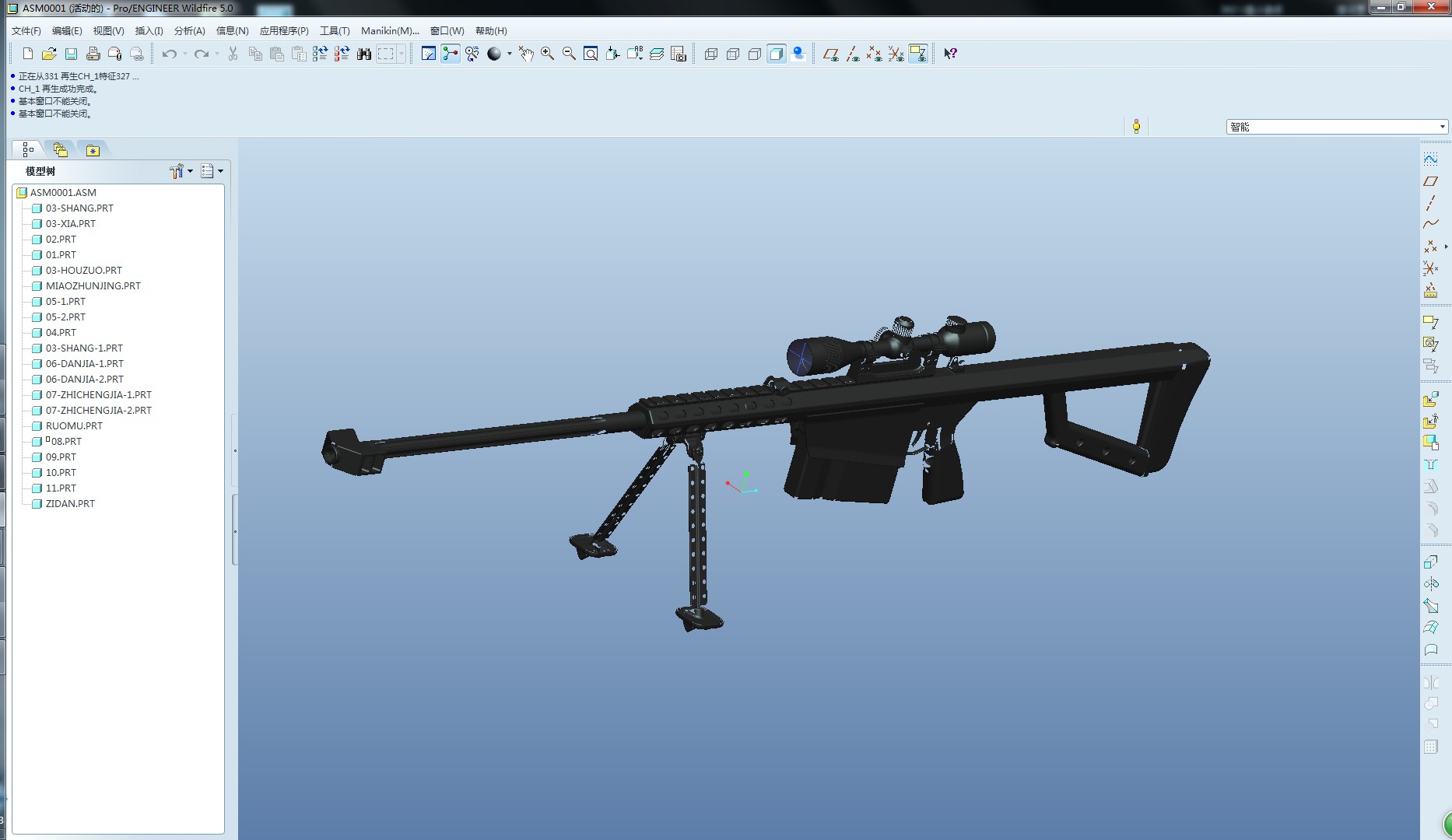This screenshot has height=840, width=1452.
Task: Select ZIDAN.PRT in the model tree
Action: point(69,503)
